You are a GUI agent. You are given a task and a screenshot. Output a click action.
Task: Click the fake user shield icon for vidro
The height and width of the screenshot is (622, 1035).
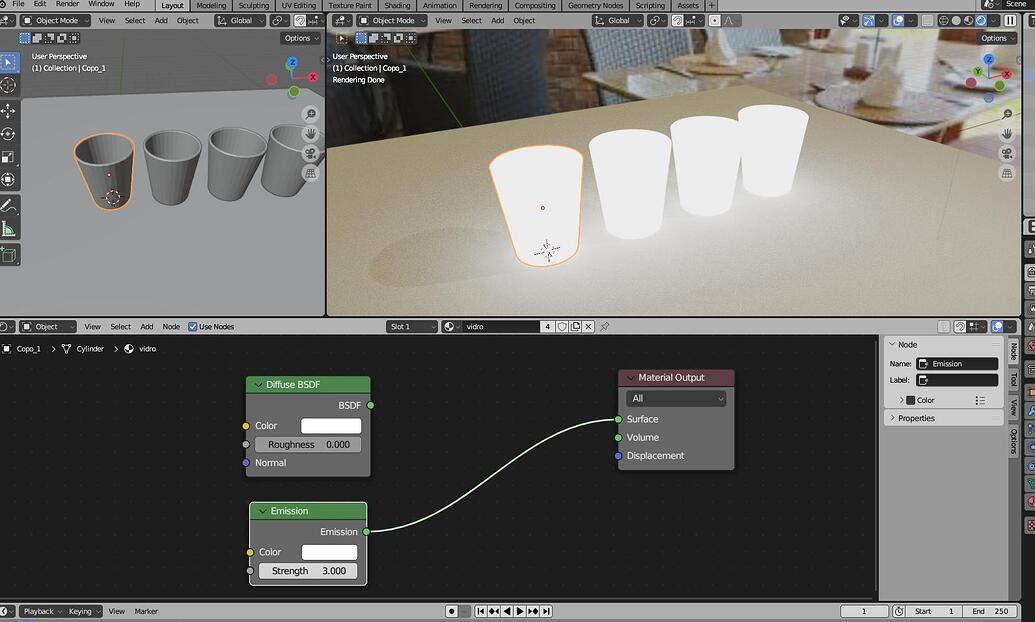coord(562,326)
